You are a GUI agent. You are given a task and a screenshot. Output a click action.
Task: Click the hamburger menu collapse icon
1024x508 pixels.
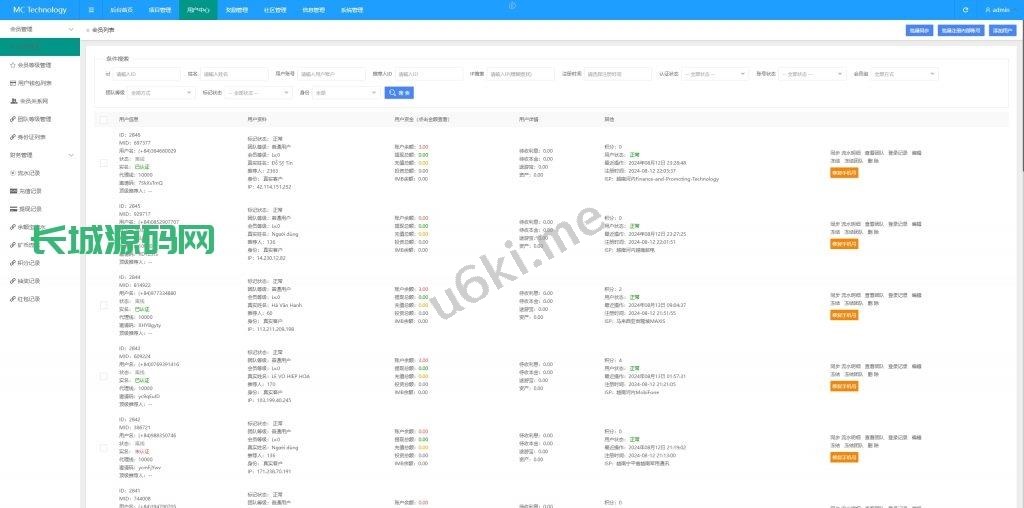tap(92, 10)
